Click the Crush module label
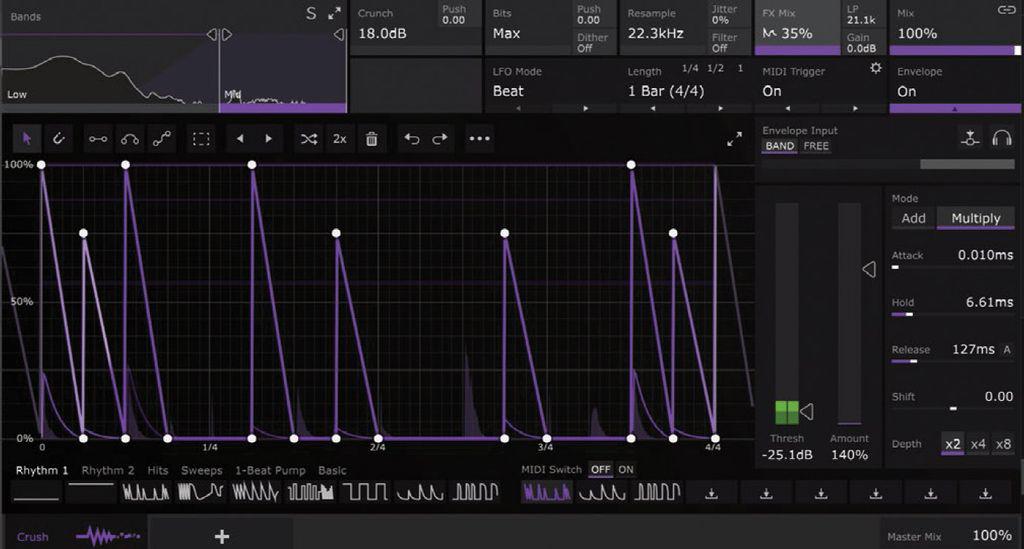Image resolution: width=1024 pixels, height=549 pixels. pos(33,537)
